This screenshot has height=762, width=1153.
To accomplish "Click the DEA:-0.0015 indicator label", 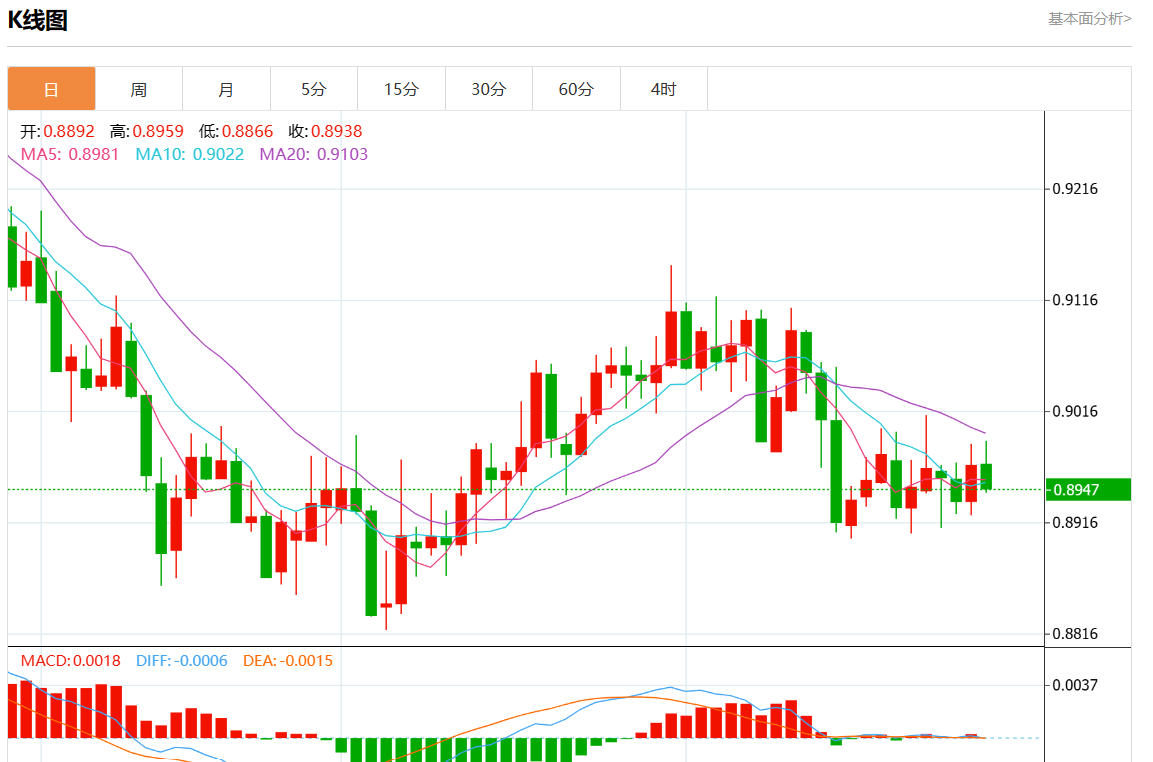I will (x=288, y=660).
